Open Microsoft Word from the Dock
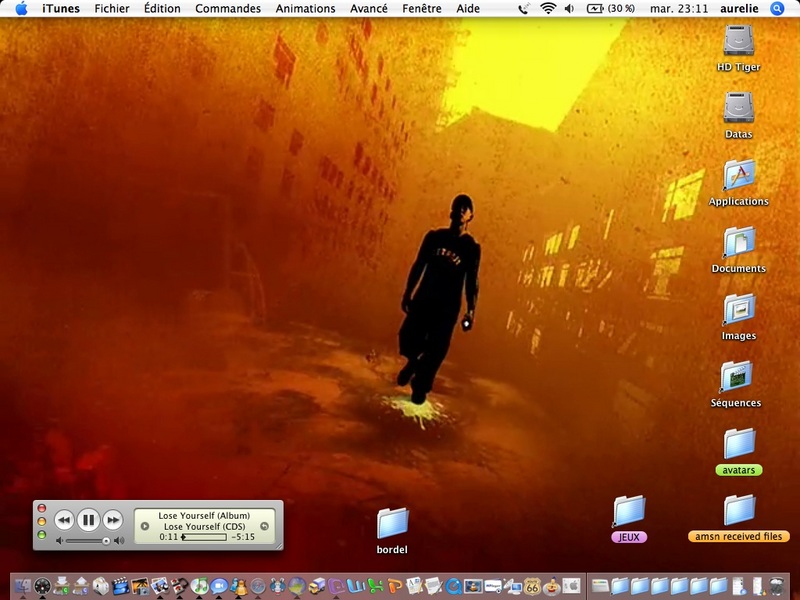 (x=356, y=586)
